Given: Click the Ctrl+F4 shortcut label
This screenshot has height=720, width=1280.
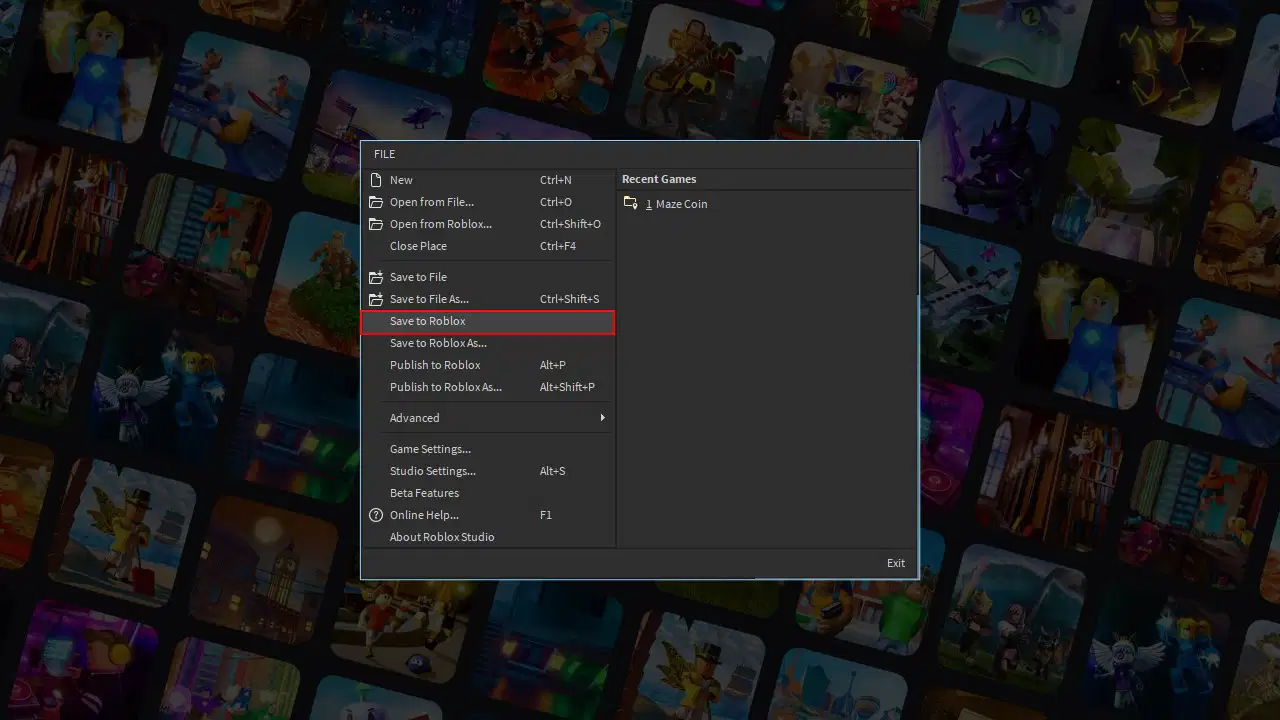Looking at the screenshot, I should point(558,246).
